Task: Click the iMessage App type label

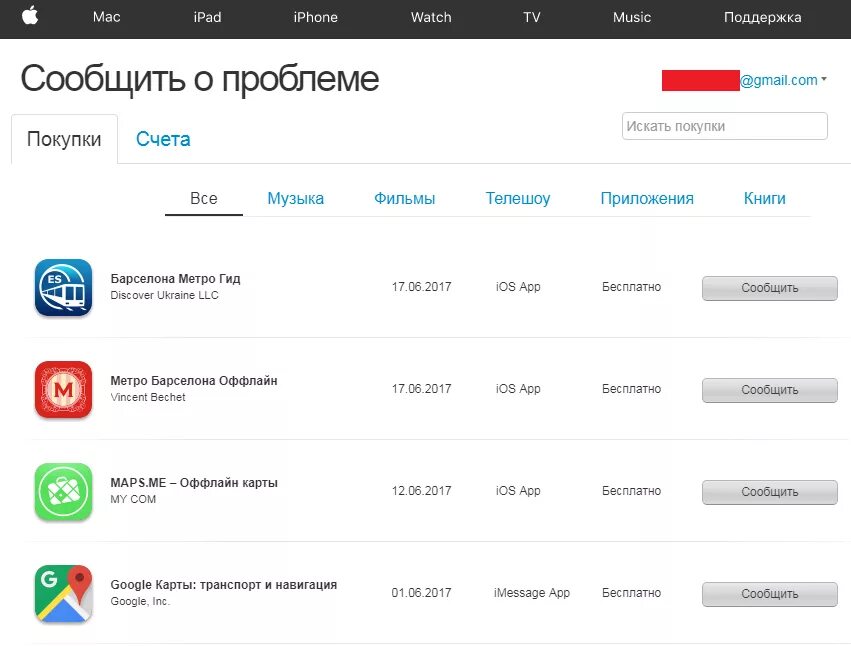Action: pyautogui.click(x=532, y=593)
